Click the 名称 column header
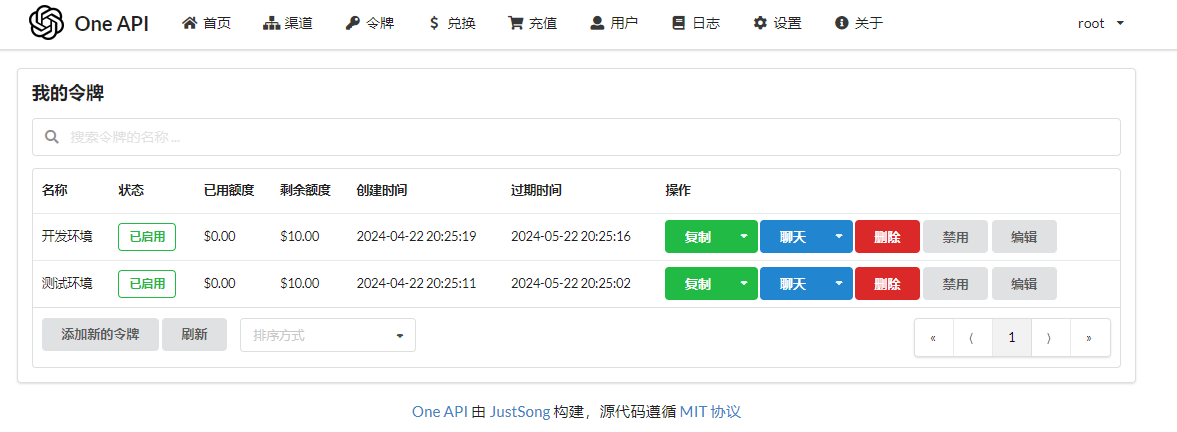1177x432 pixels. 55,190
